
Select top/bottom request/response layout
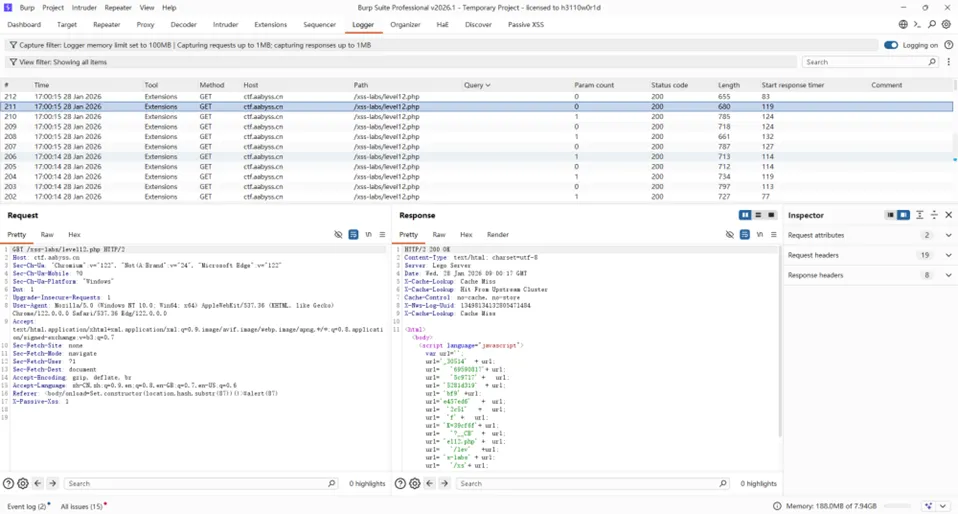758,215
